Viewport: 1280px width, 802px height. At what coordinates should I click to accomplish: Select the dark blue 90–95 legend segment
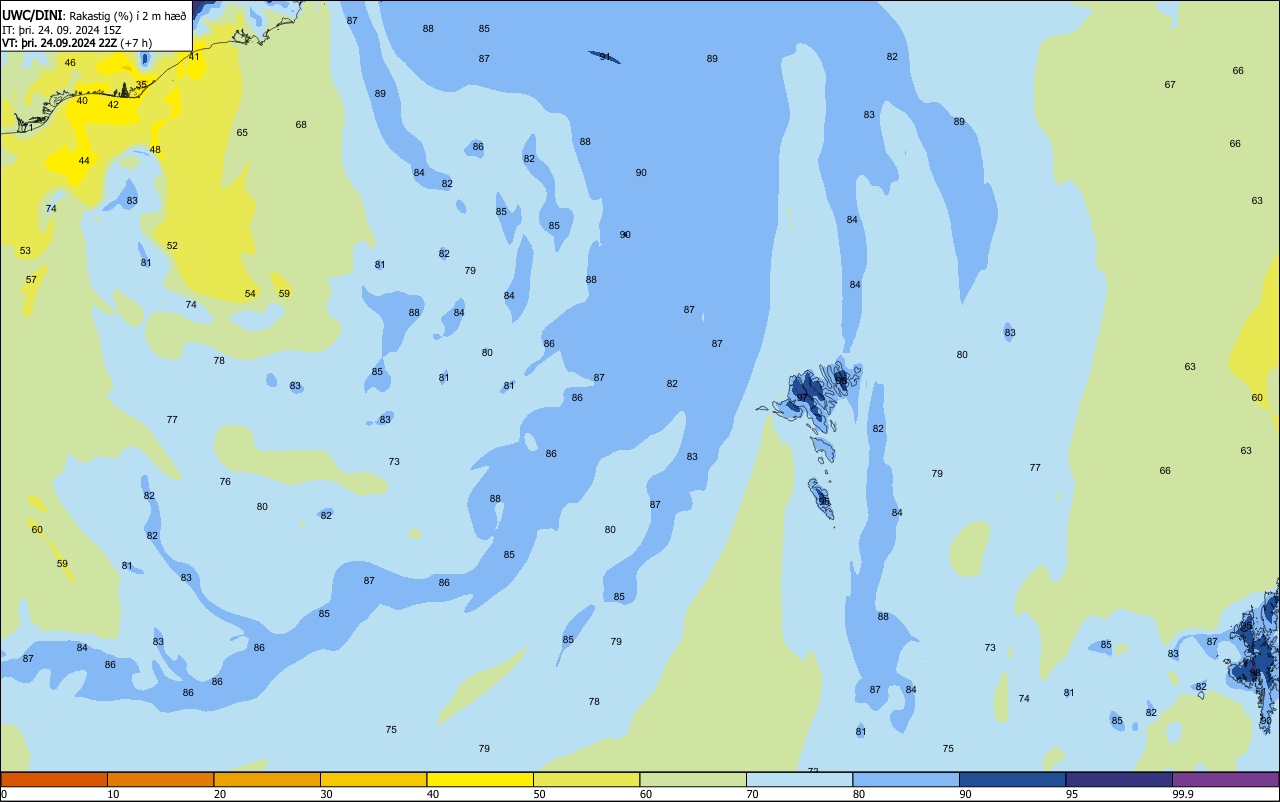click(x=1012, y=779)
